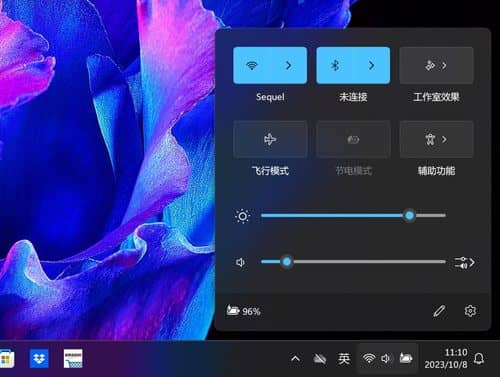Image resolution: width=500 pixels, height=377 pixels.
Task: Edit quick settings with pencil icon
Action: tap(439, 311)
